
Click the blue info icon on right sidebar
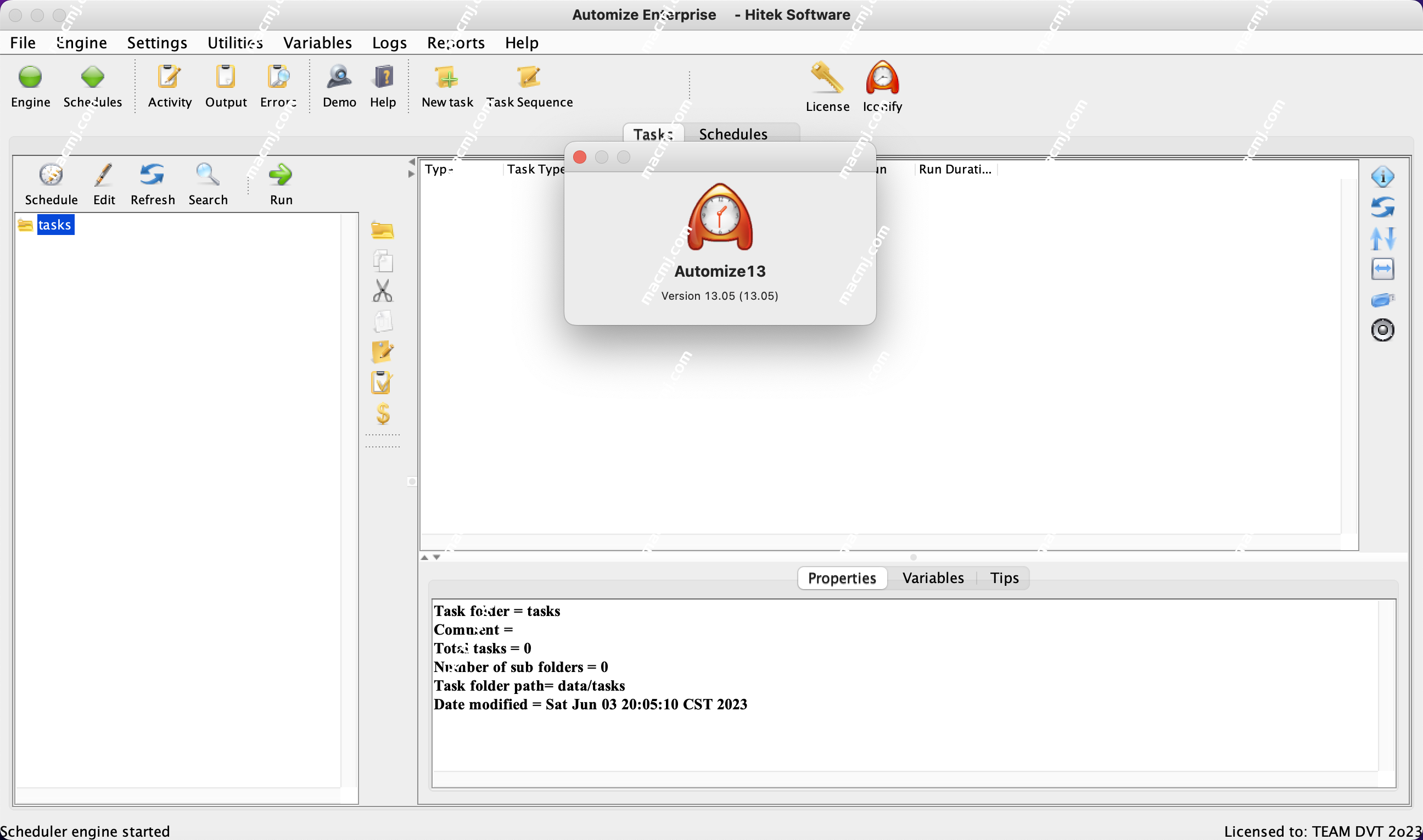[1383, 177]
